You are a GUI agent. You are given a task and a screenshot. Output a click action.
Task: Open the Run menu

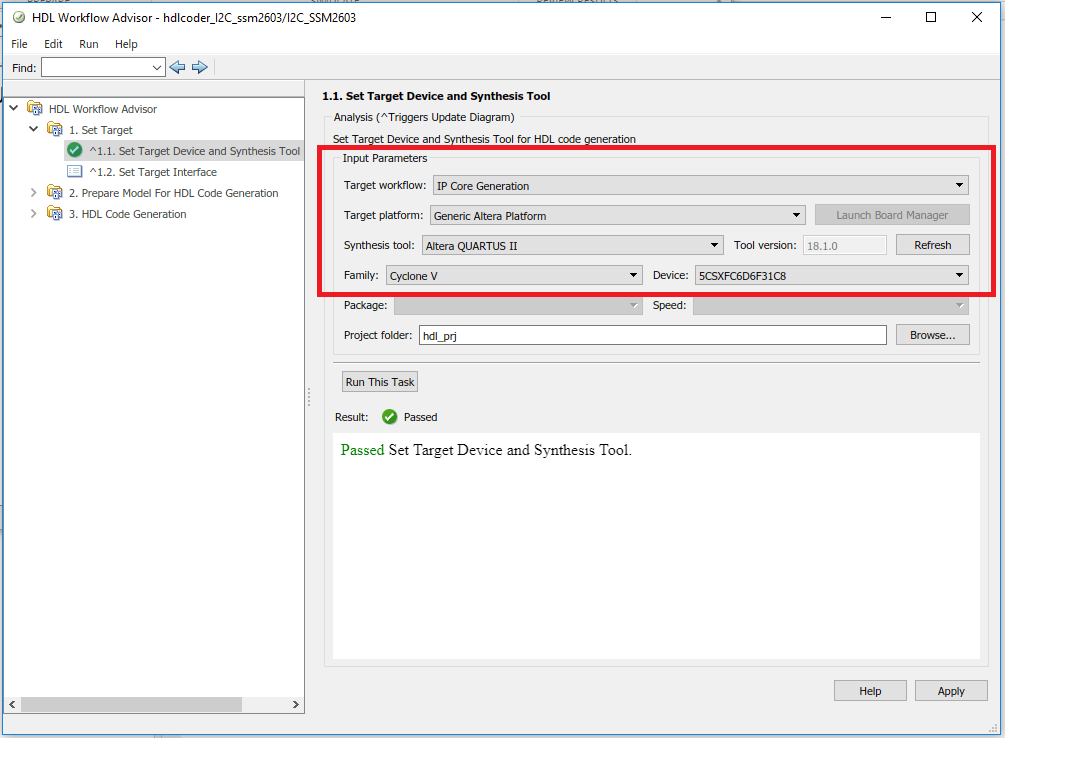point(89,44)
